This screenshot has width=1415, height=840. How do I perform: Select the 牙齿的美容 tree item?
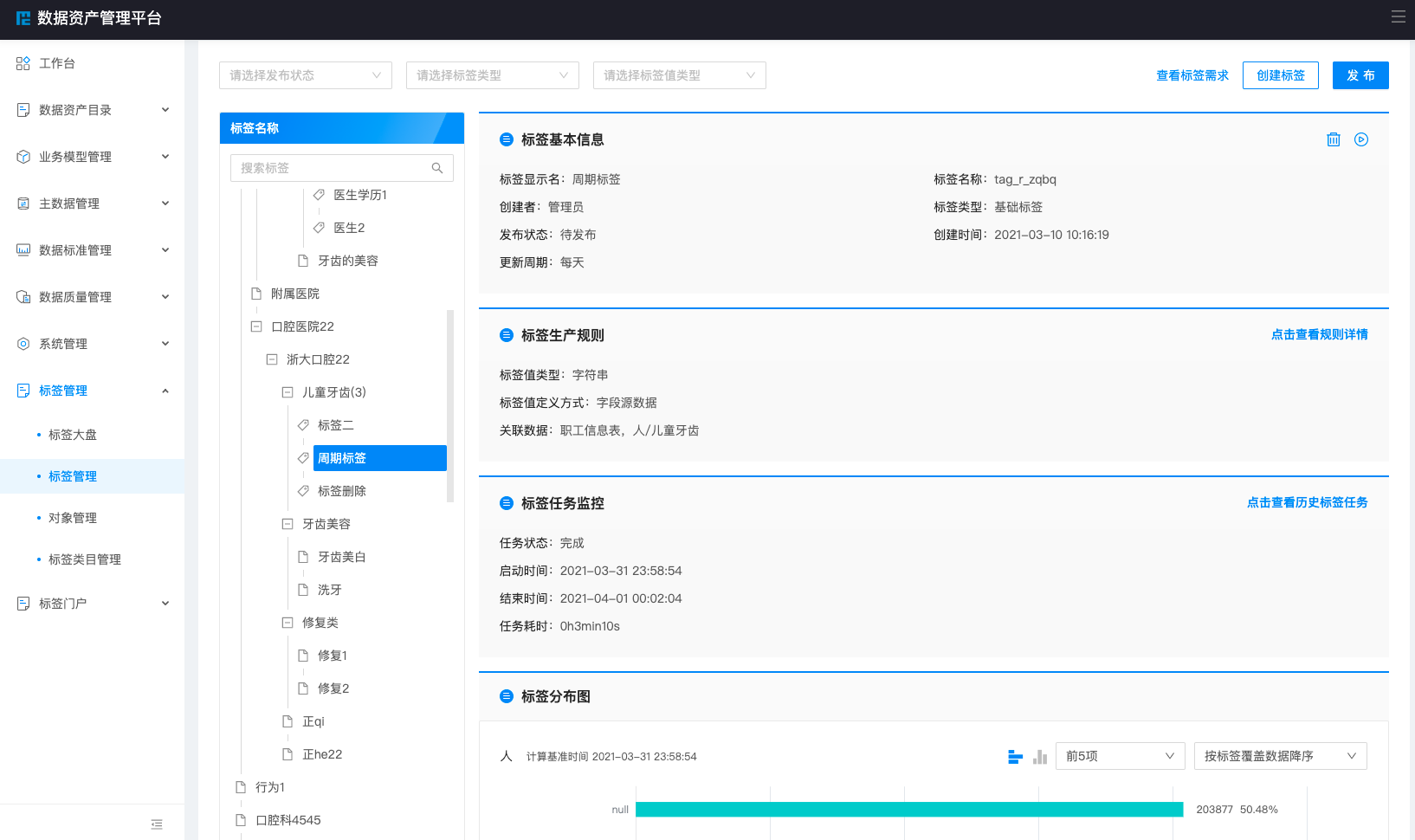(x=348, y=261)
